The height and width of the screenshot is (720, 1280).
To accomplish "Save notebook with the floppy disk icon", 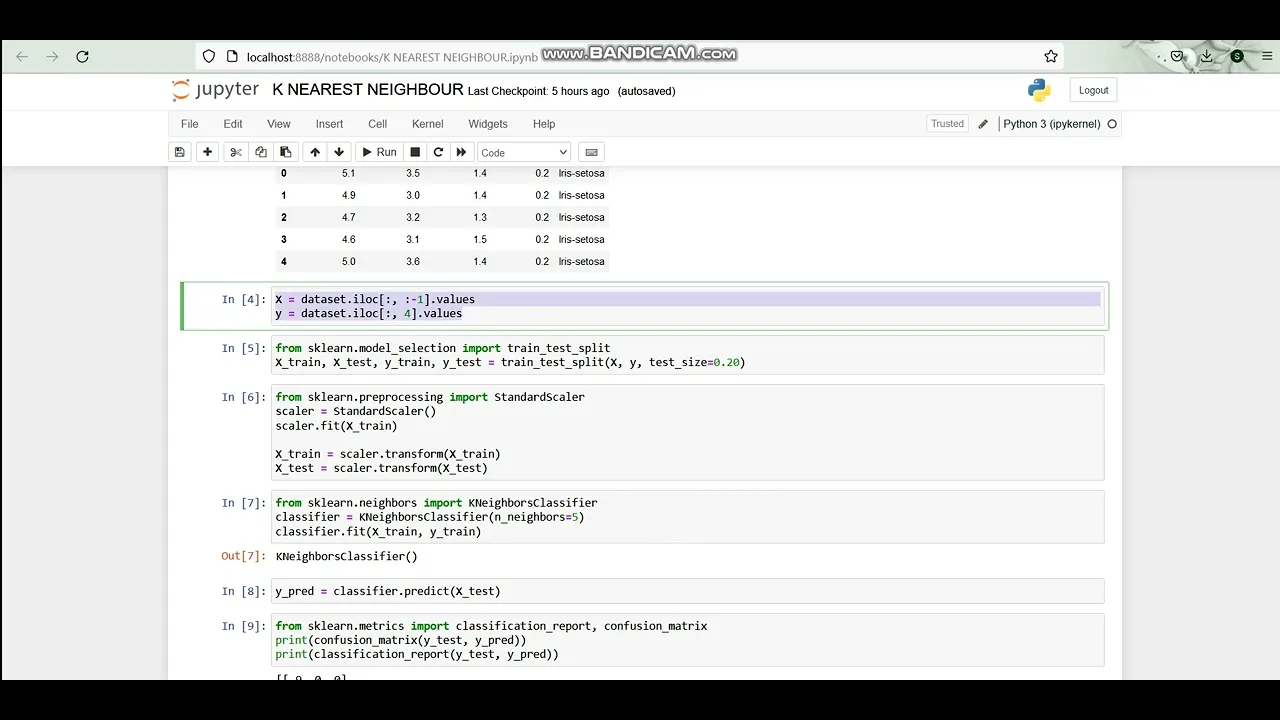I will 180,152.
